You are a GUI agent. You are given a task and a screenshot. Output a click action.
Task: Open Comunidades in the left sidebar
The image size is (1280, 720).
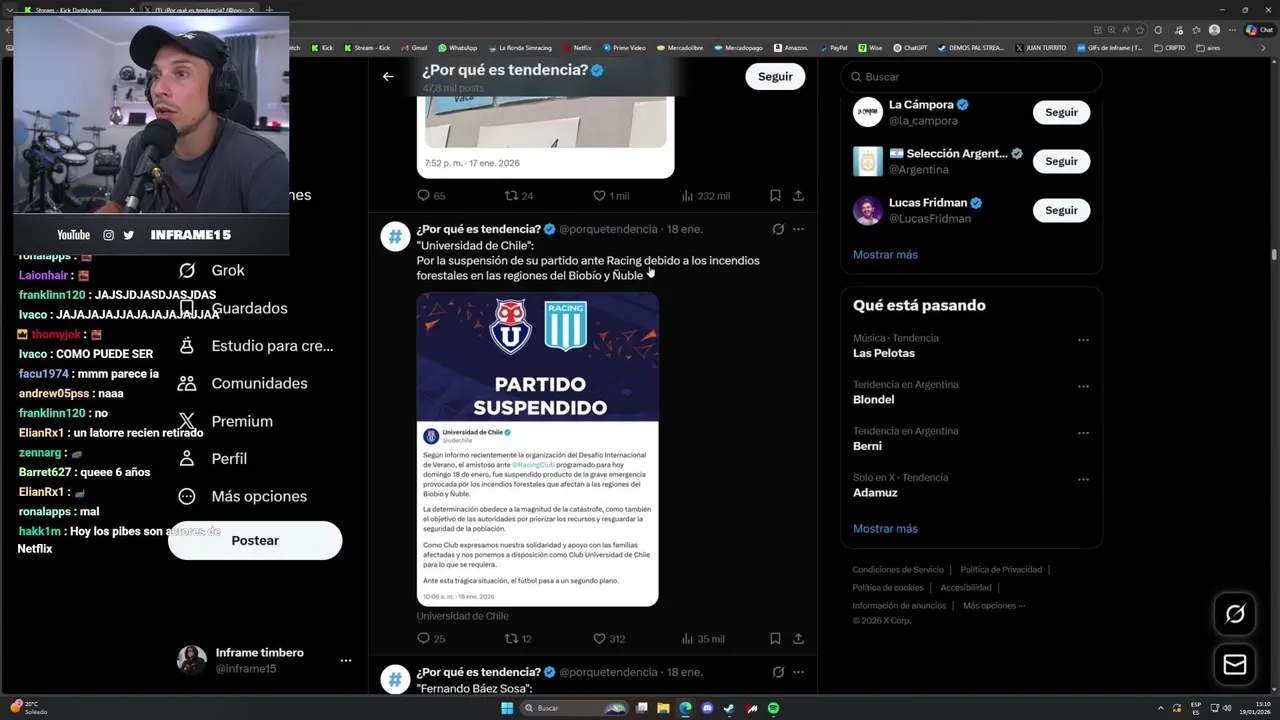coord(242,383)
